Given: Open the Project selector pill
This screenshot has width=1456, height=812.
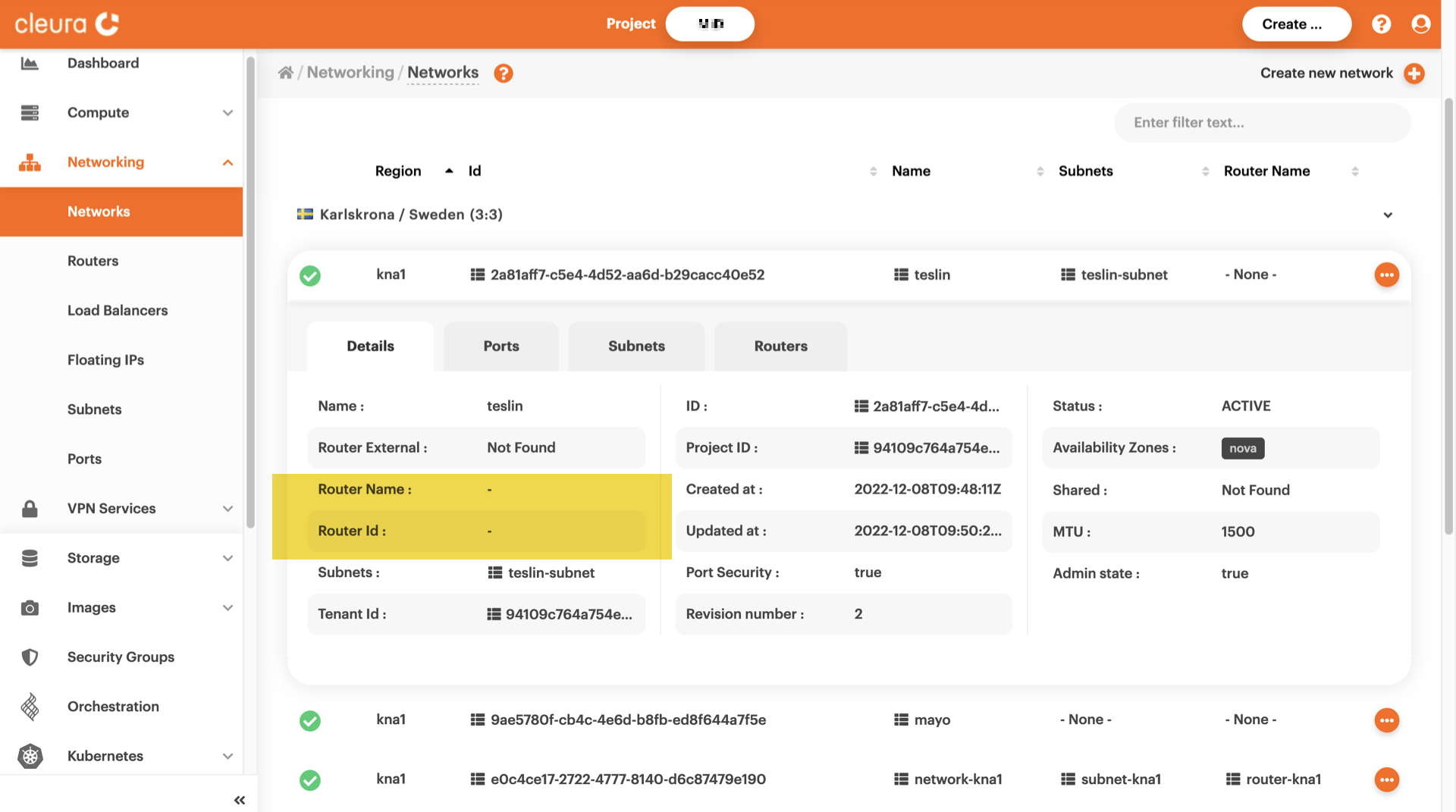Looking at the screenshot, I should [x=709, y=24].
